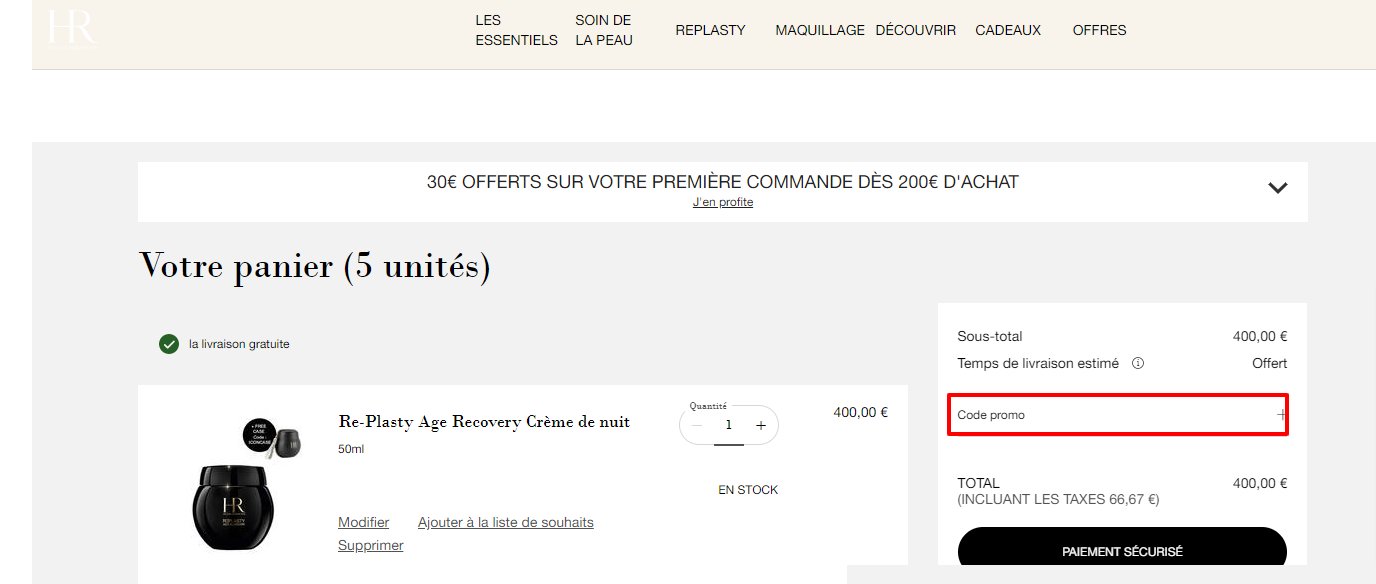Click the plus icon beside Code promo

pyautogui.click(x=1282, y=414)
